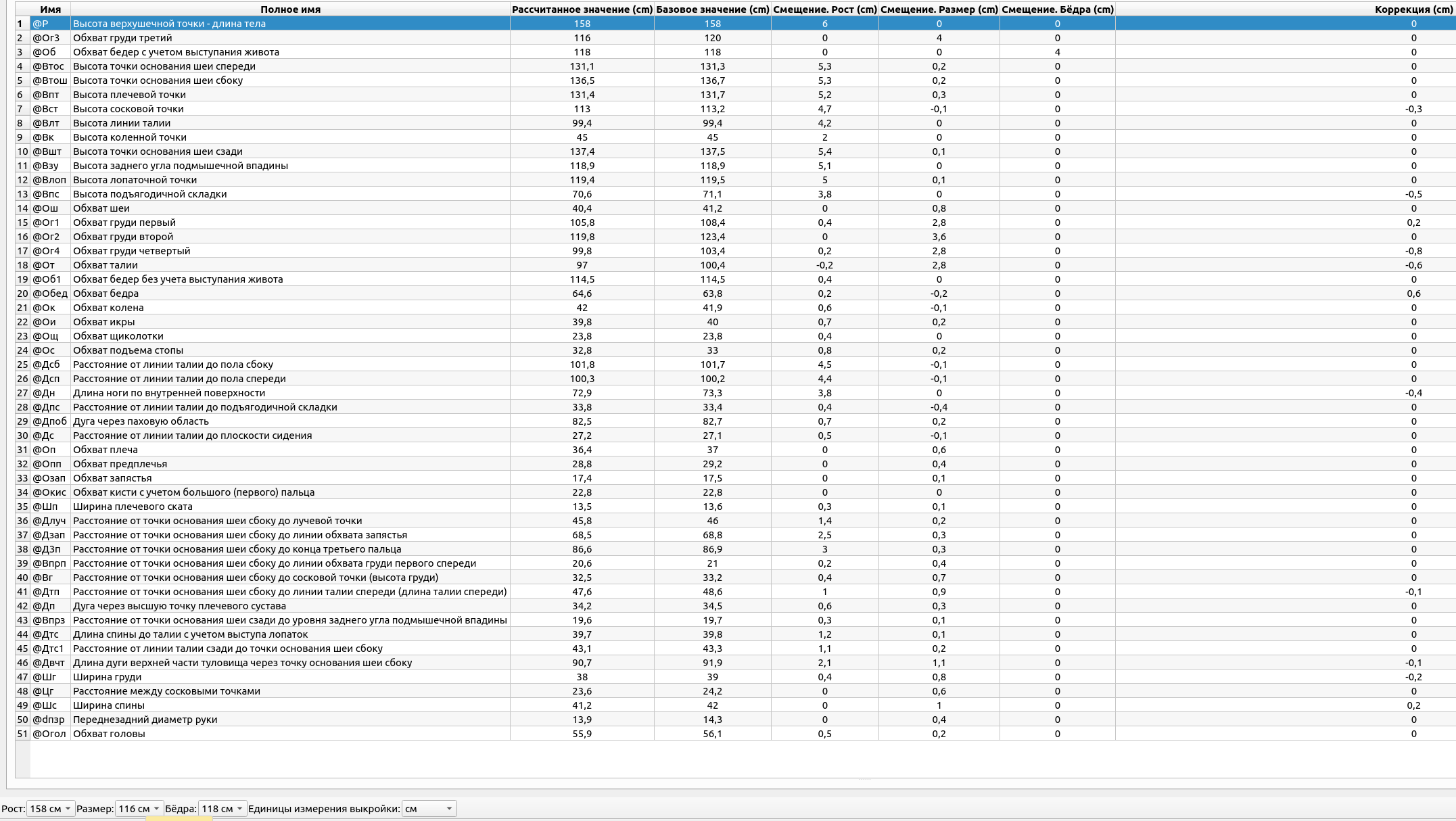Click the Полное имя column header
This screenshot has height=821, width=1456.
pos(290,9)
